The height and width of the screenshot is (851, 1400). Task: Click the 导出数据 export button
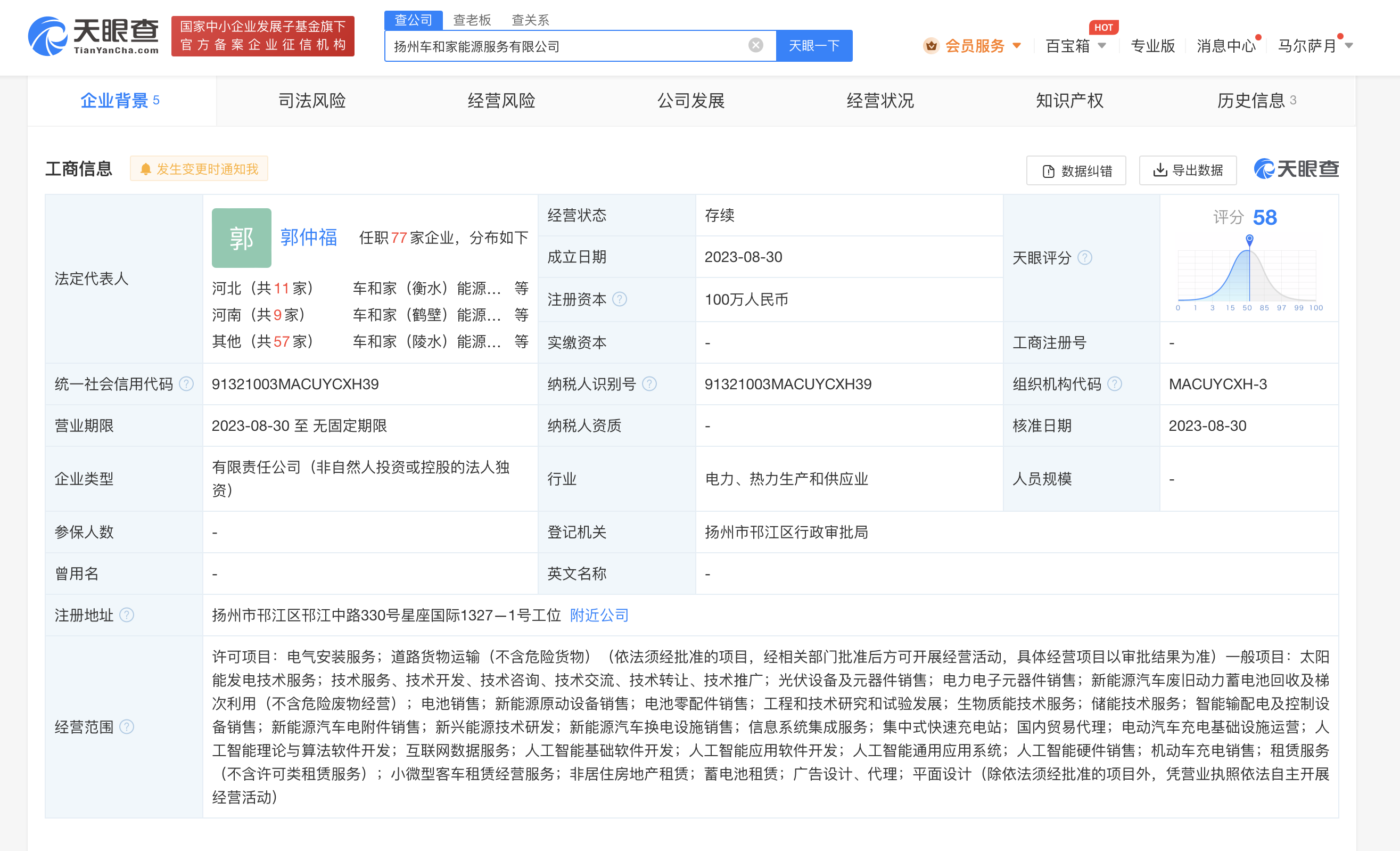[x=1188, y=170]
